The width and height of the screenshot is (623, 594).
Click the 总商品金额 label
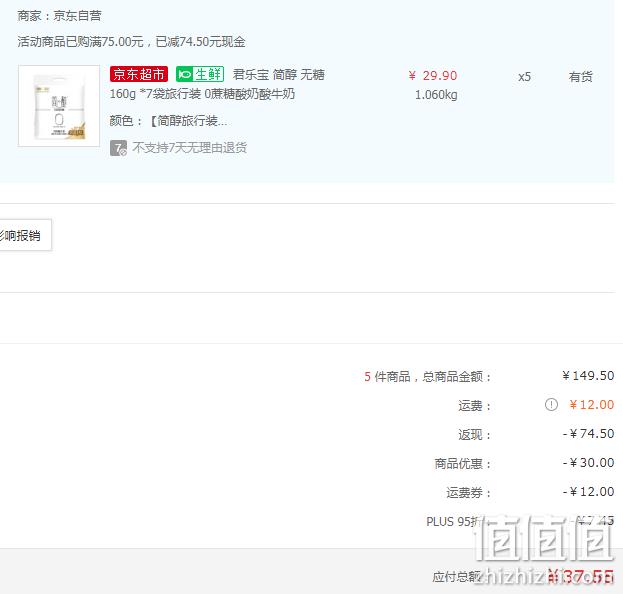pos(457,377)
